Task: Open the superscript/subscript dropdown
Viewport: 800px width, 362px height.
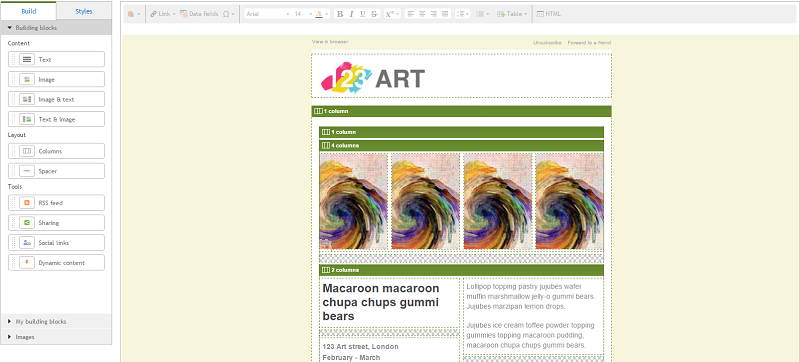Action: (x=392, y=14)
